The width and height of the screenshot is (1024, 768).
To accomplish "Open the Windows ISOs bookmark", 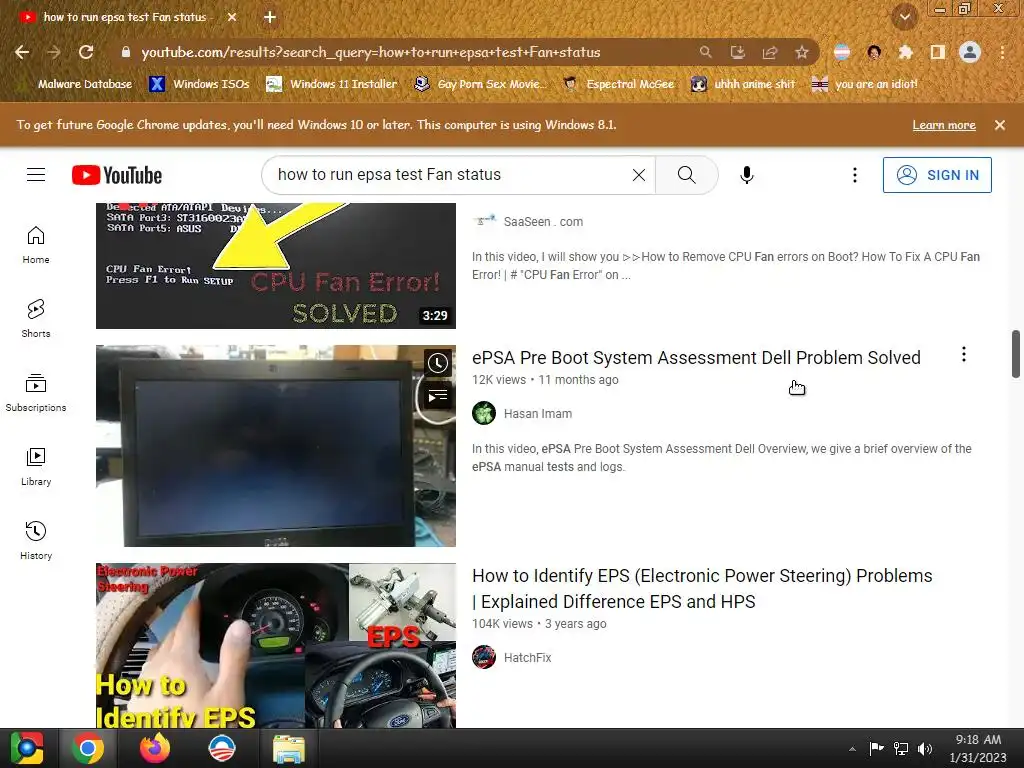I will (x=199, y=84).
